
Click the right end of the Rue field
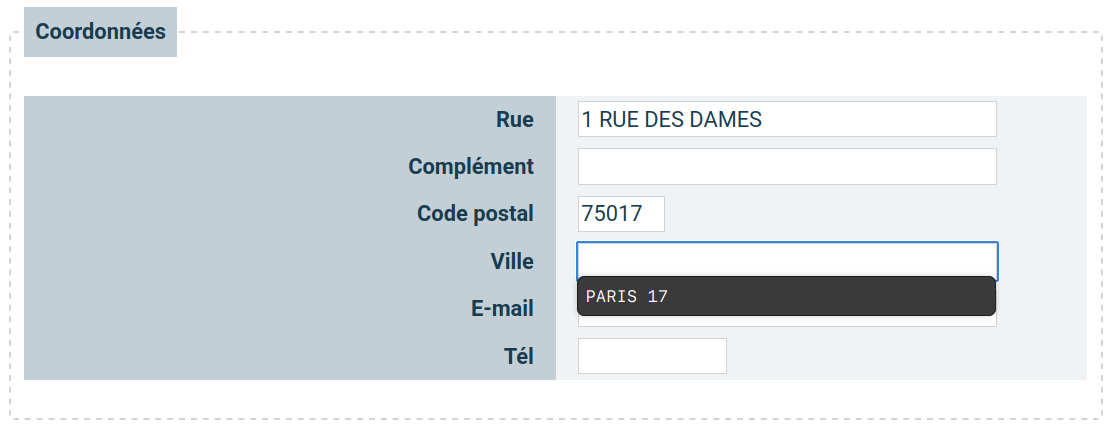point(980,119)
